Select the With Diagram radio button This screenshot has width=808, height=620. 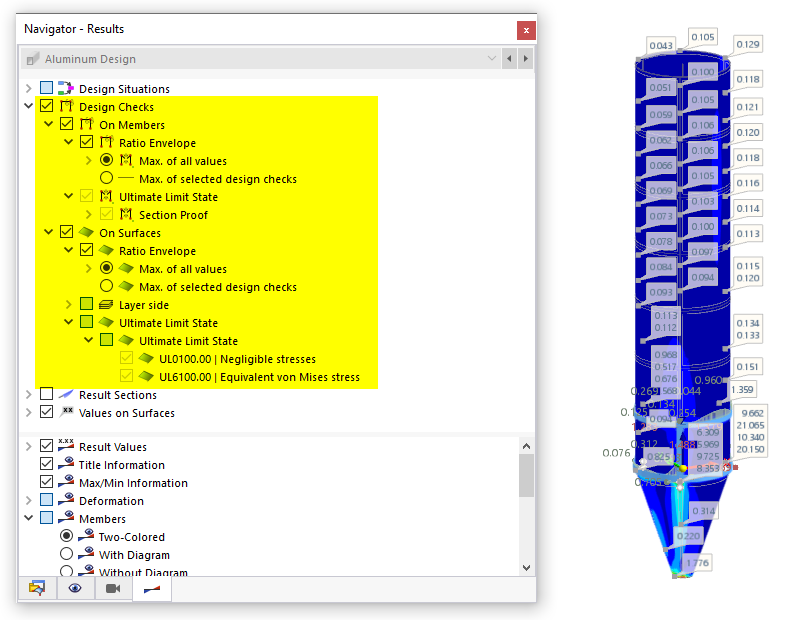tap(66, 554)
